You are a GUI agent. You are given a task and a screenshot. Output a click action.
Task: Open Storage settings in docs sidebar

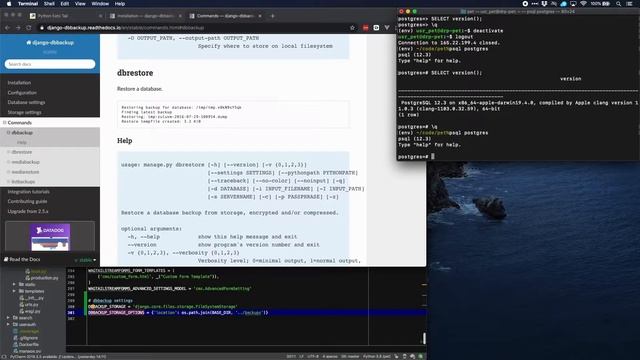pyautogui.click(x=24, y=112)
